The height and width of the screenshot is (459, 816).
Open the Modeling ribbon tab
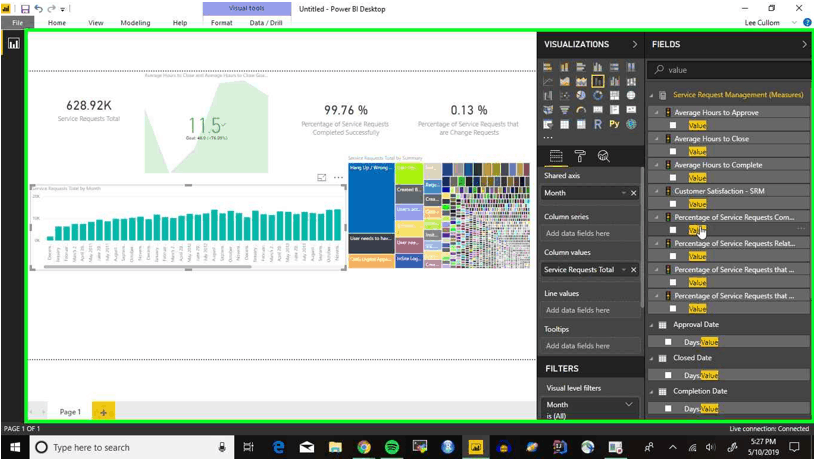tap(135, 23)
